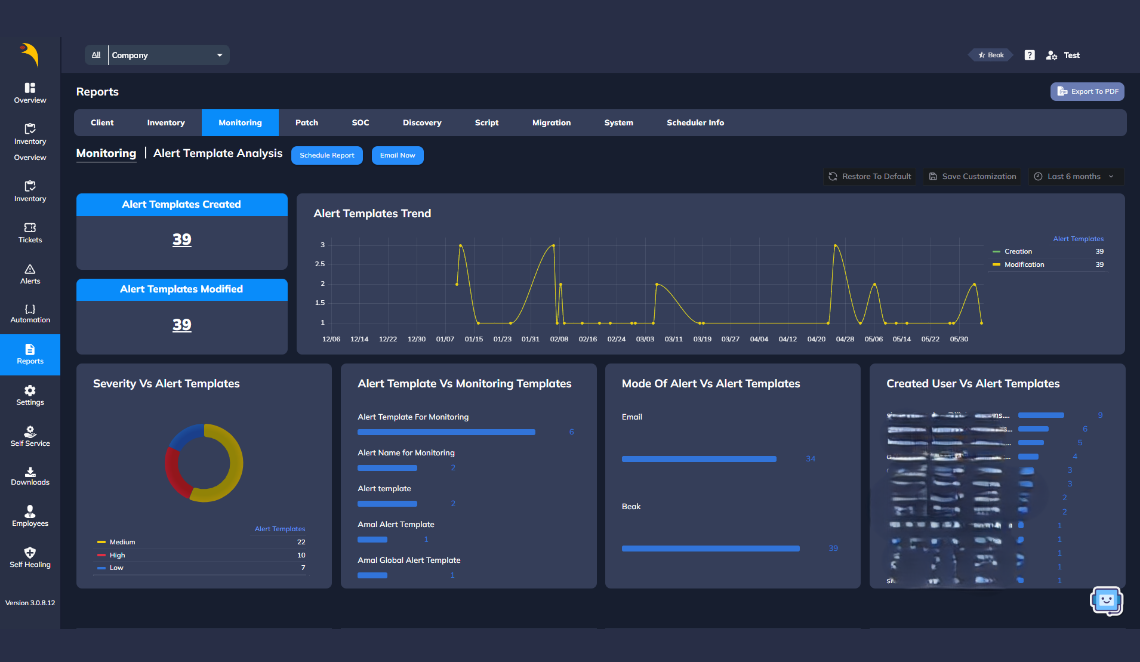
Task: Toggle Medium severity in donut legend
Action: pos(122,542)
